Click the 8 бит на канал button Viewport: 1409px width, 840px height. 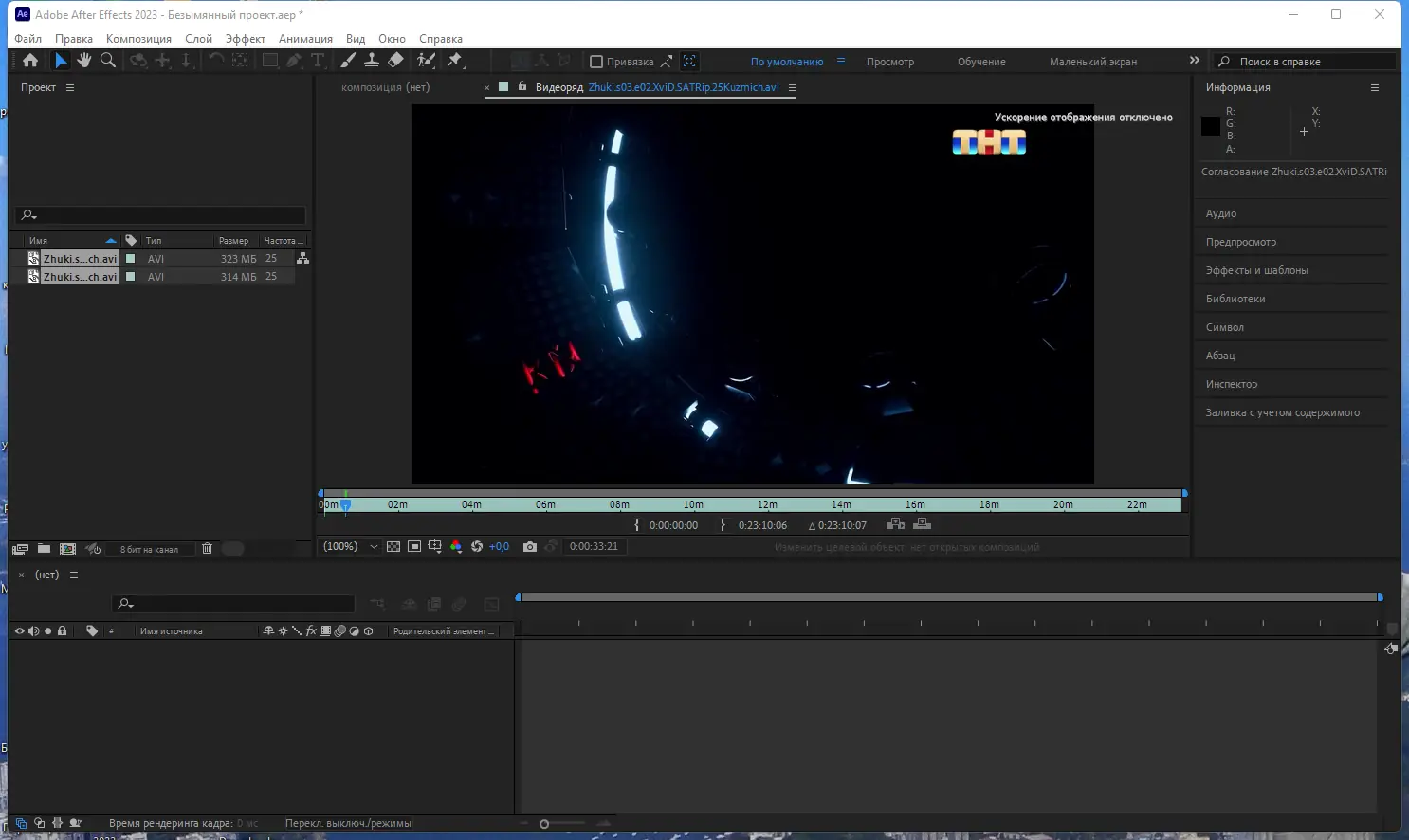149,550
